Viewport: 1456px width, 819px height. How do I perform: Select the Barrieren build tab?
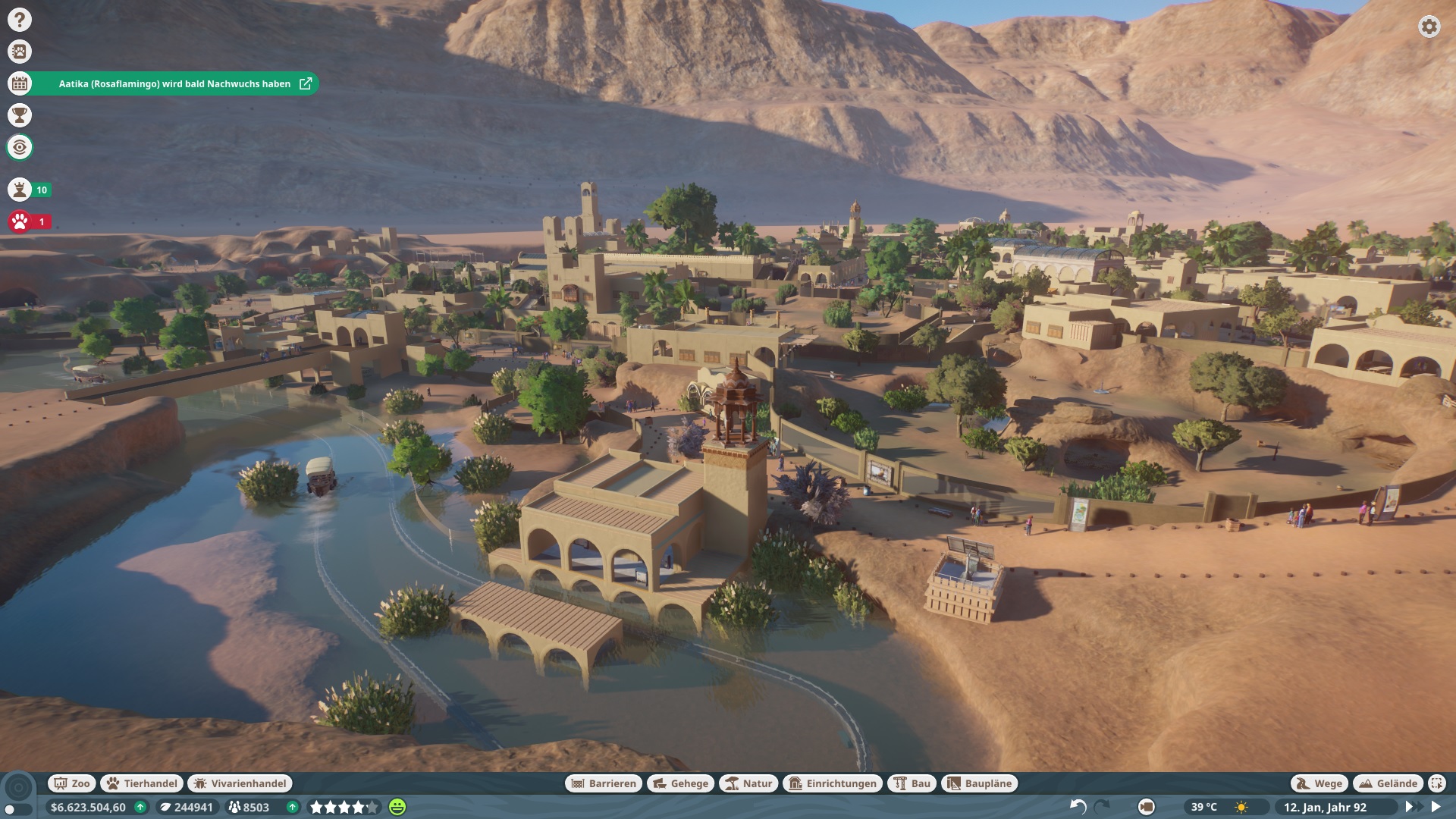pyautogui.click(x=604, y=783)
